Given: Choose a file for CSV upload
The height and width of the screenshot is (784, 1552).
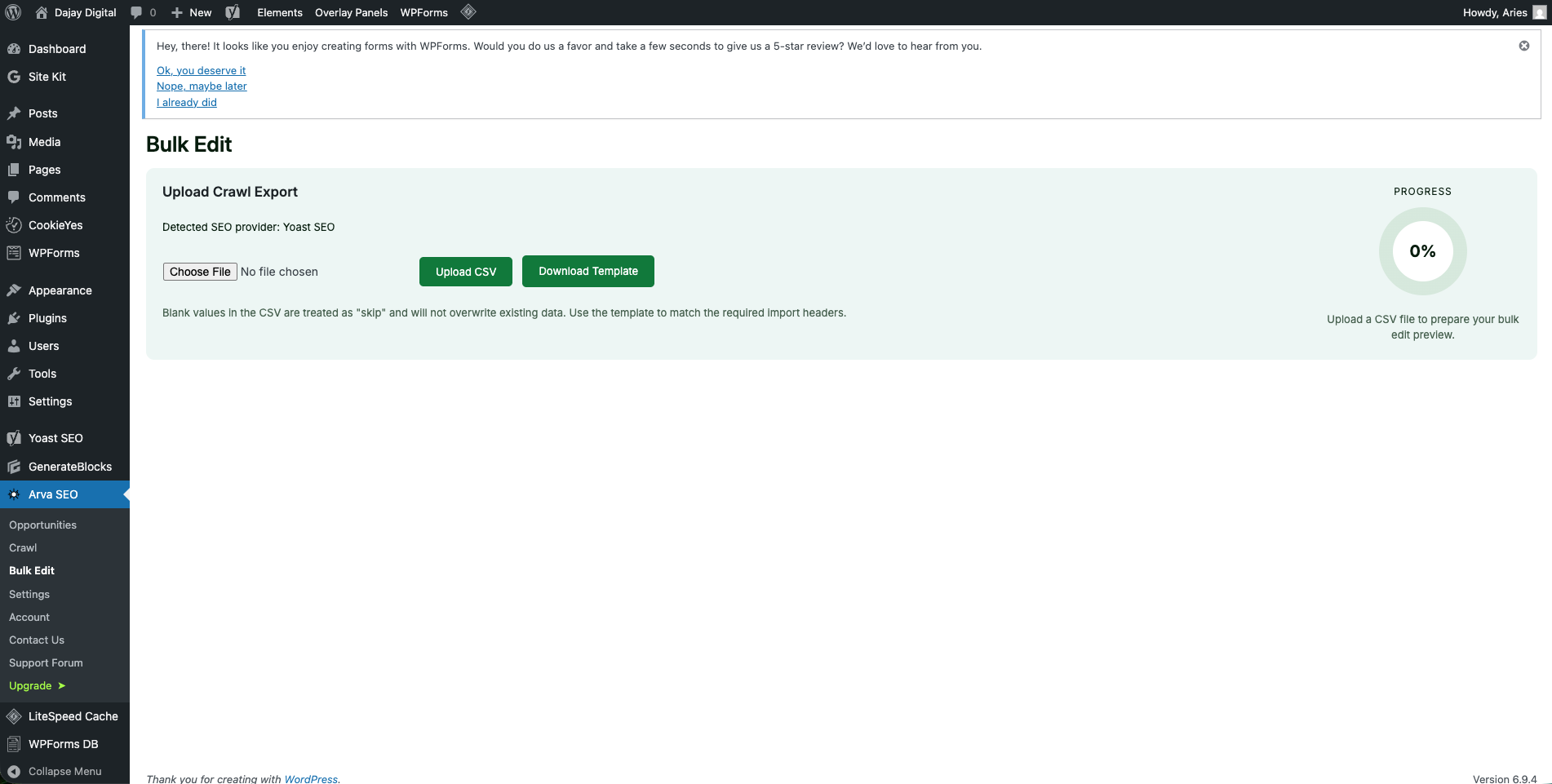Looking at the screenshot, I should 200,271.
